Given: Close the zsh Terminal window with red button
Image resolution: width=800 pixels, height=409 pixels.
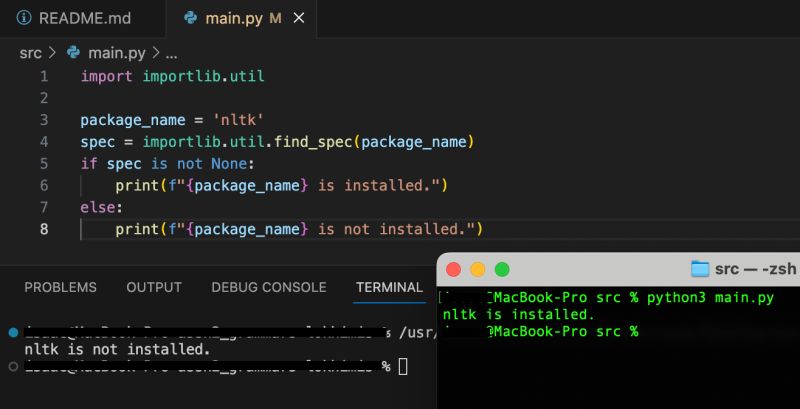Looking at the screenshot, I should [453, 269].
